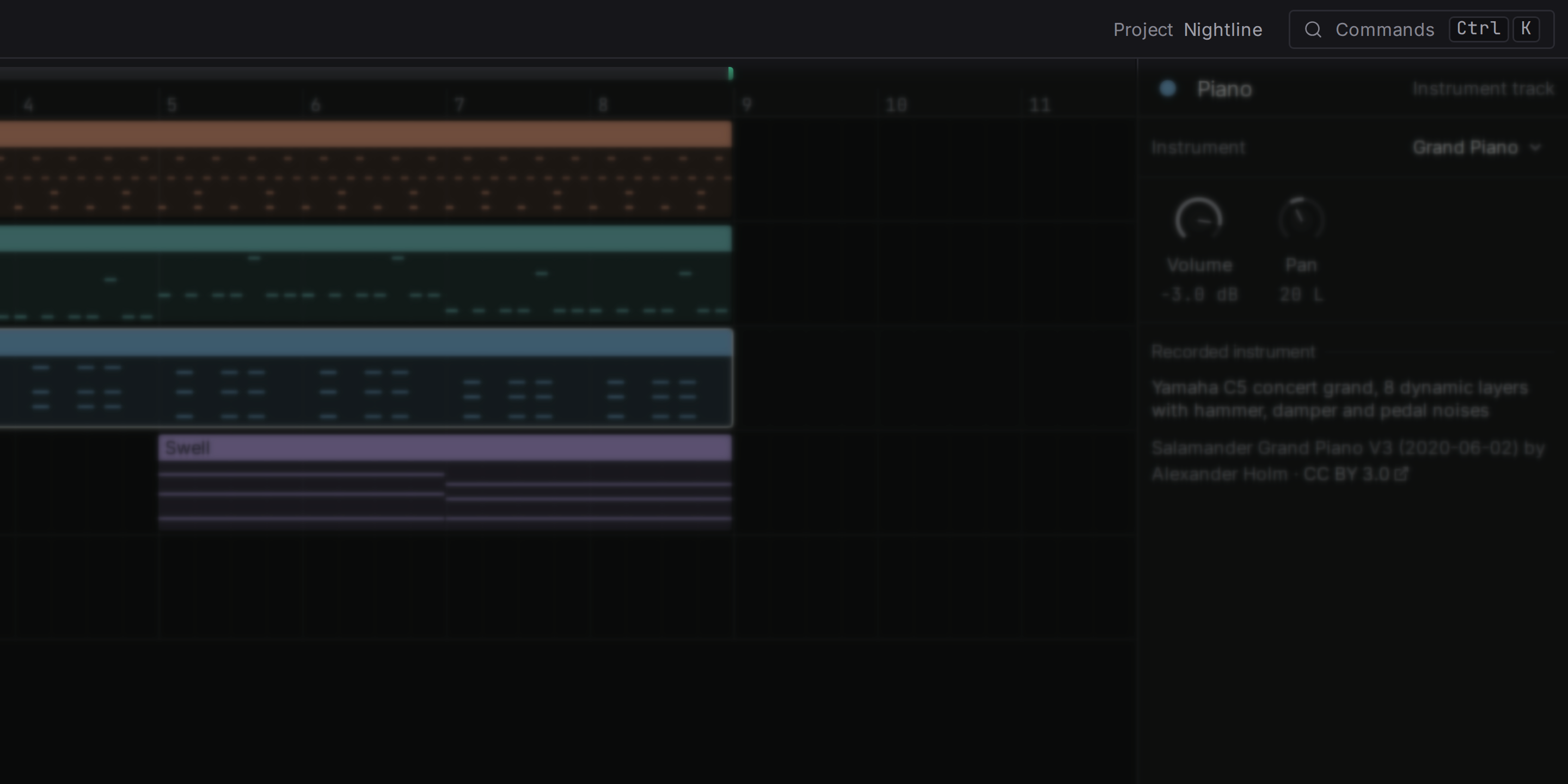Viewport: 1568px width, 784px height.
Task: Click the chevron next to Grand Piano
Action: (x=1535, y=148)
